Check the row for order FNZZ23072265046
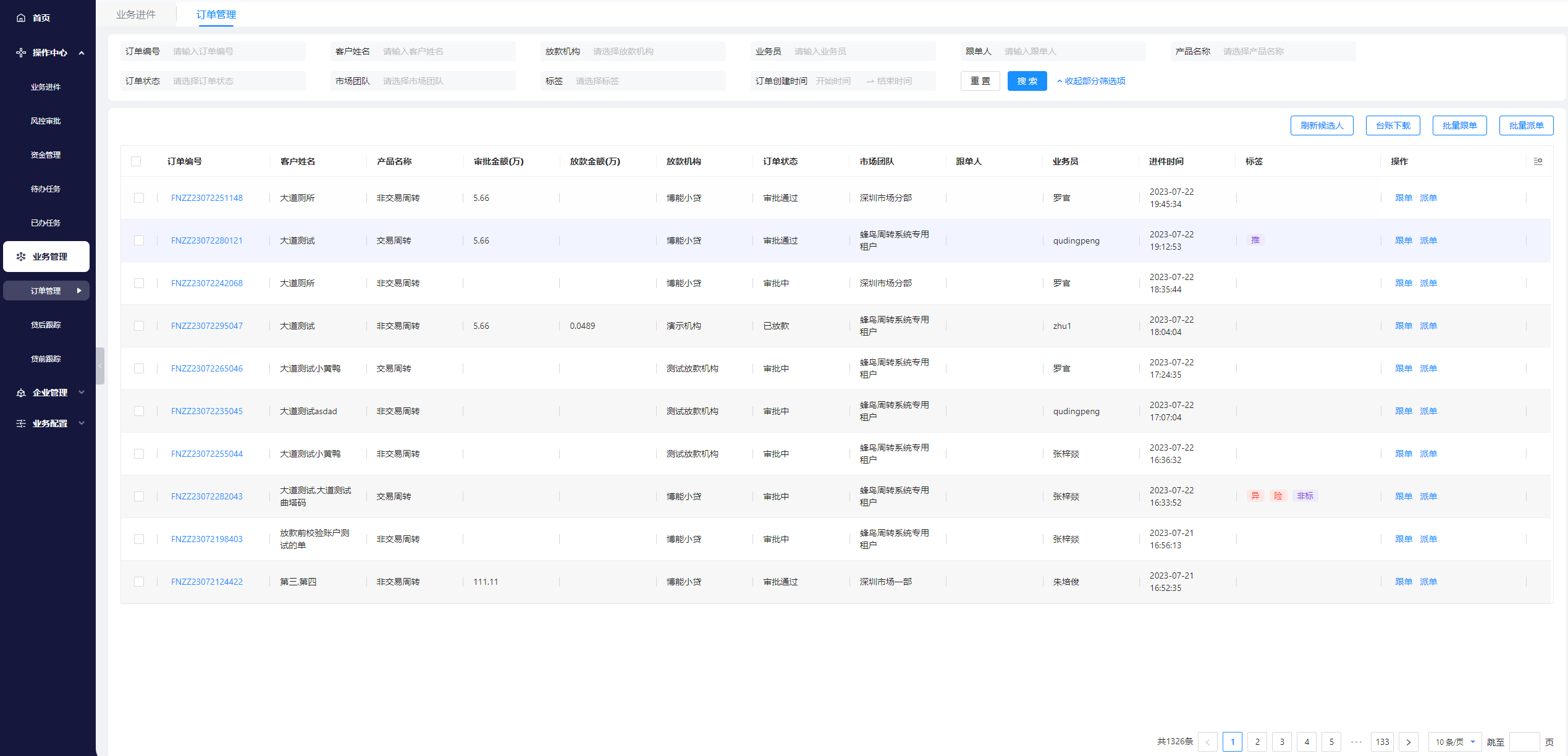The height and width of the screenshot is (756, 1568). pyautogui.click(x=139, y=368)
